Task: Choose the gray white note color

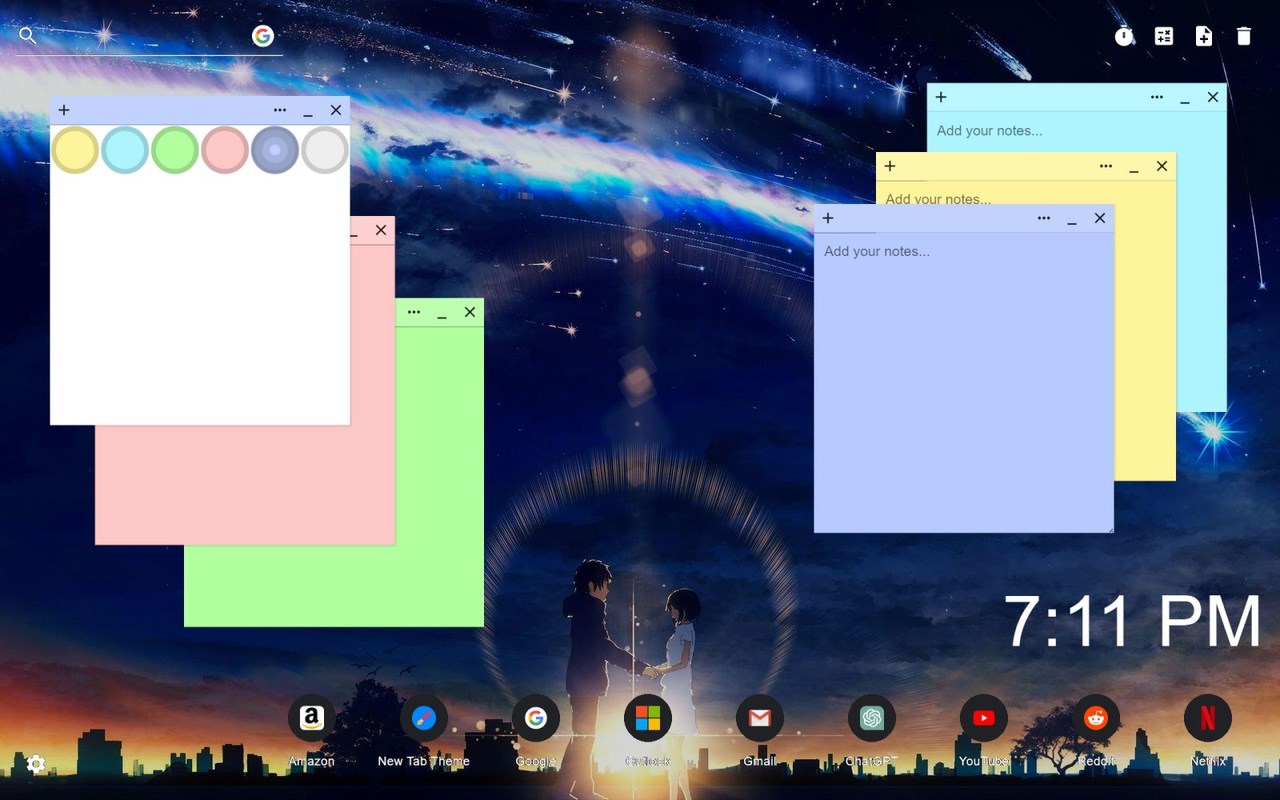Action: (325, 150)
